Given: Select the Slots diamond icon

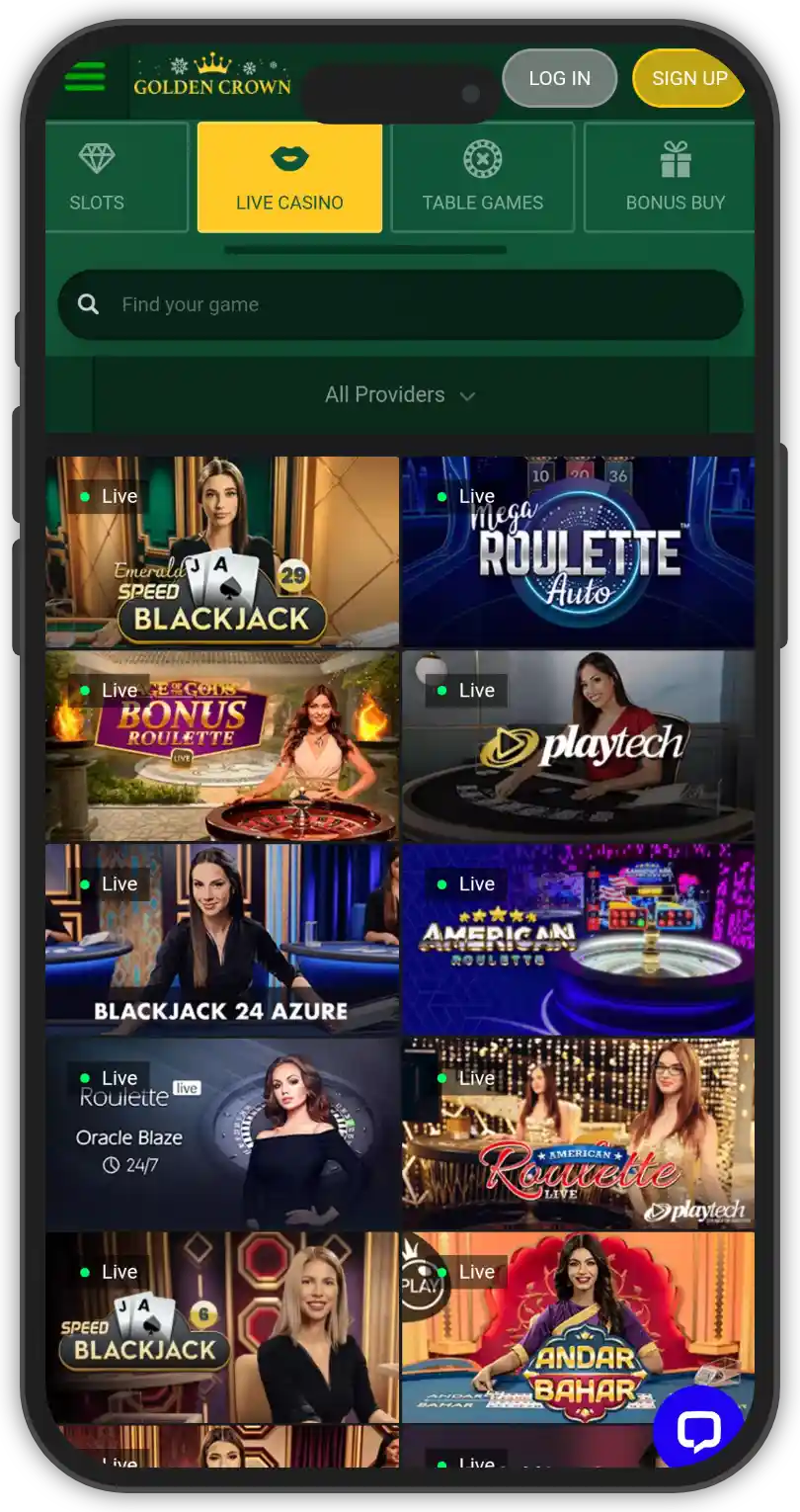Looking at the screenshot, I should [x=97, y=159].
